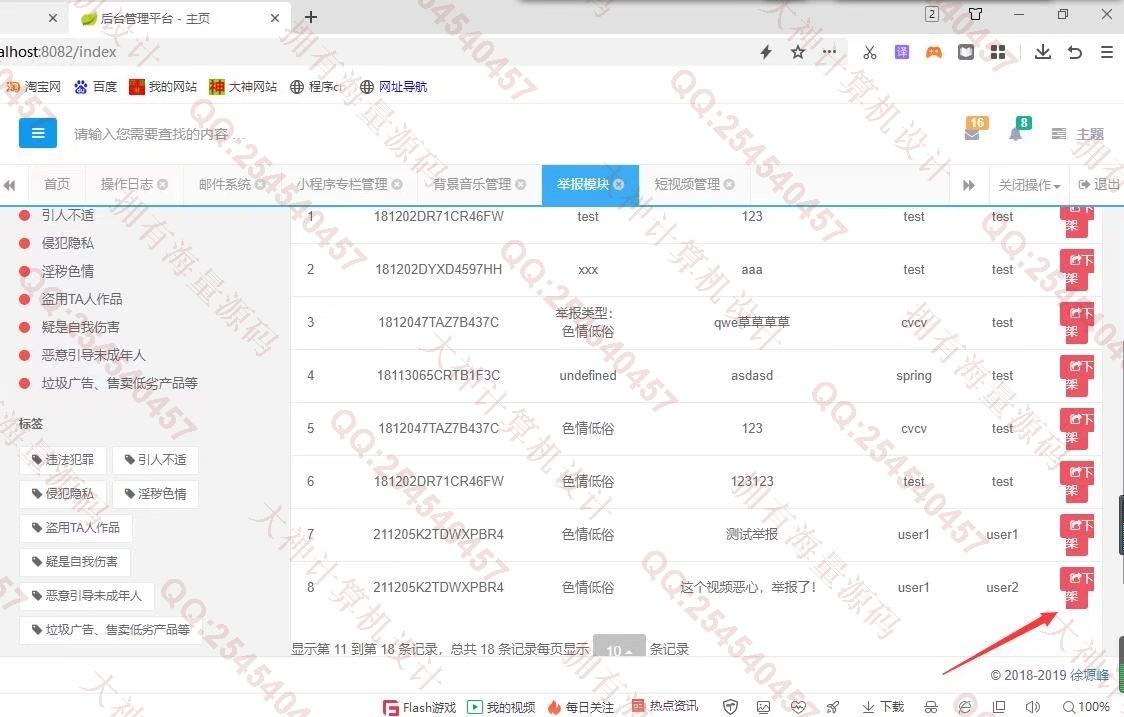Image resolution: width=1124 pixels, height=717 pixels.
Task: Open the 网址导航 bookmark
Action: 394,87
